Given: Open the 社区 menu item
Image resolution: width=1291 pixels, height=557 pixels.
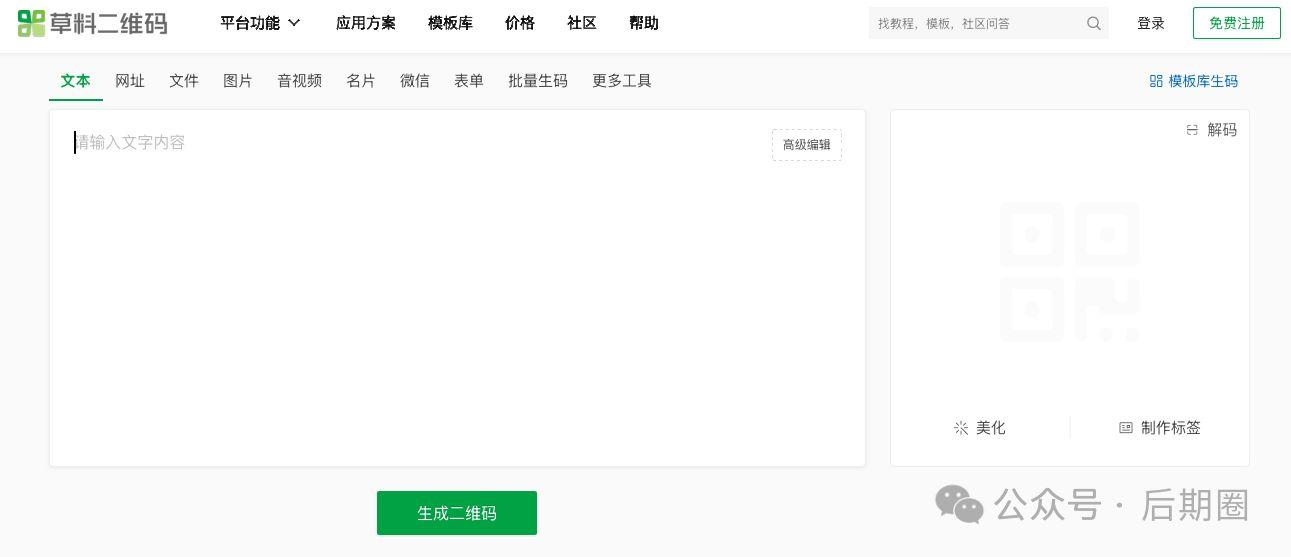Looking at the screenshot, I should click(582, 23).
